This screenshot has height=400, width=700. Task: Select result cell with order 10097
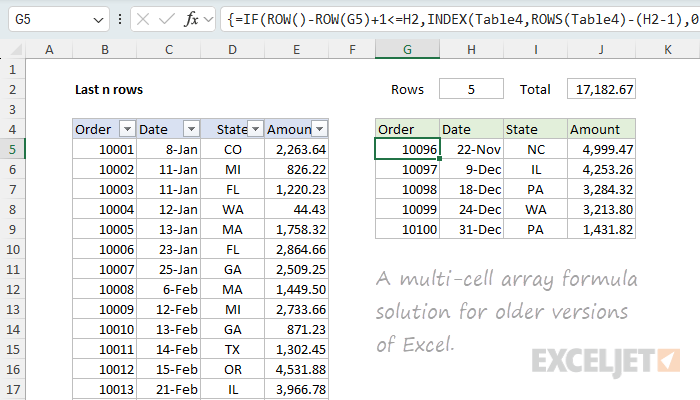point(407,170)
